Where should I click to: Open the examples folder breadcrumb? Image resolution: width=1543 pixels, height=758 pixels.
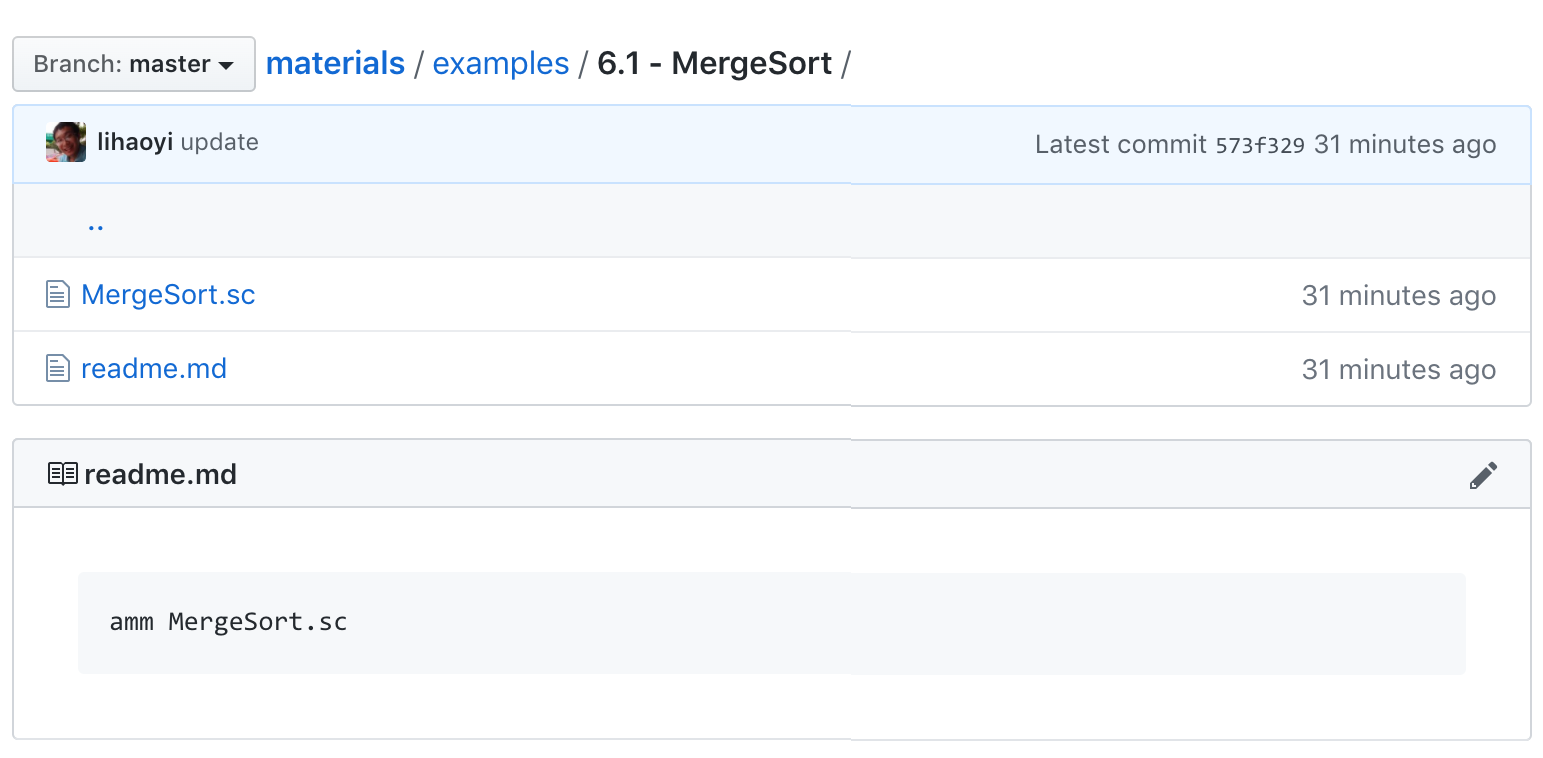click(x=500, y=63)
